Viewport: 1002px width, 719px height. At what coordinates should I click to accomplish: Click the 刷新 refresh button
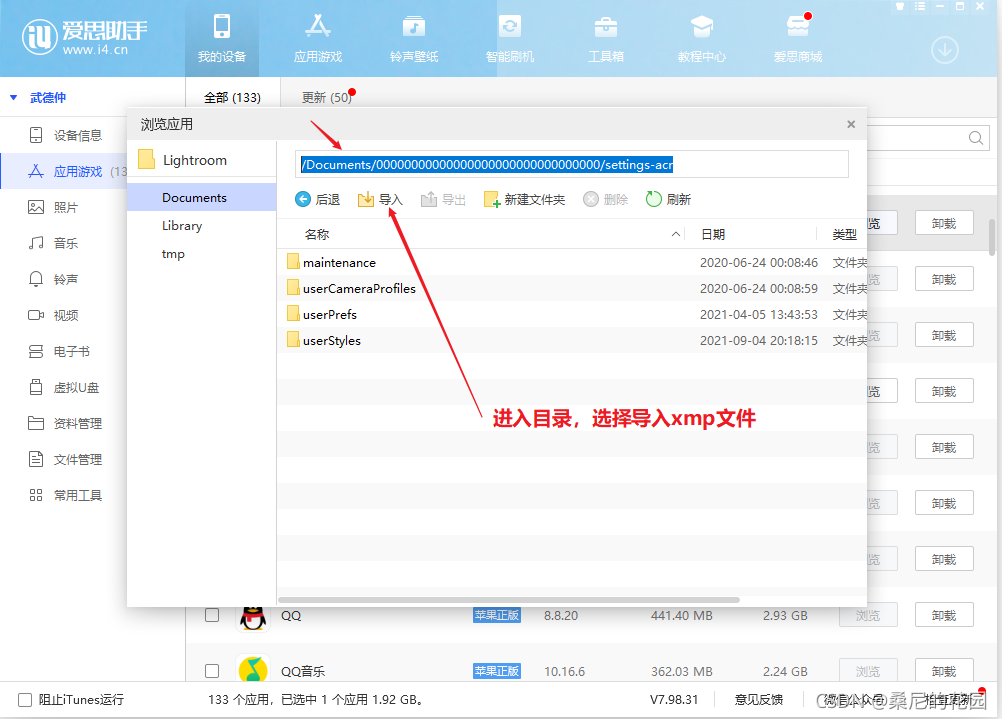(668, 199)
